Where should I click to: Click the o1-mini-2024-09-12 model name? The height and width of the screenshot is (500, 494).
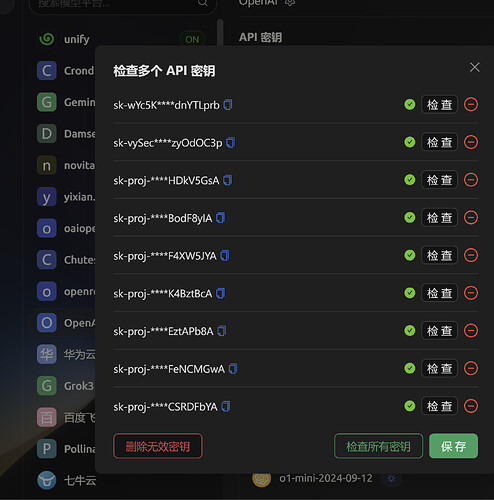(x=326, y=478)
